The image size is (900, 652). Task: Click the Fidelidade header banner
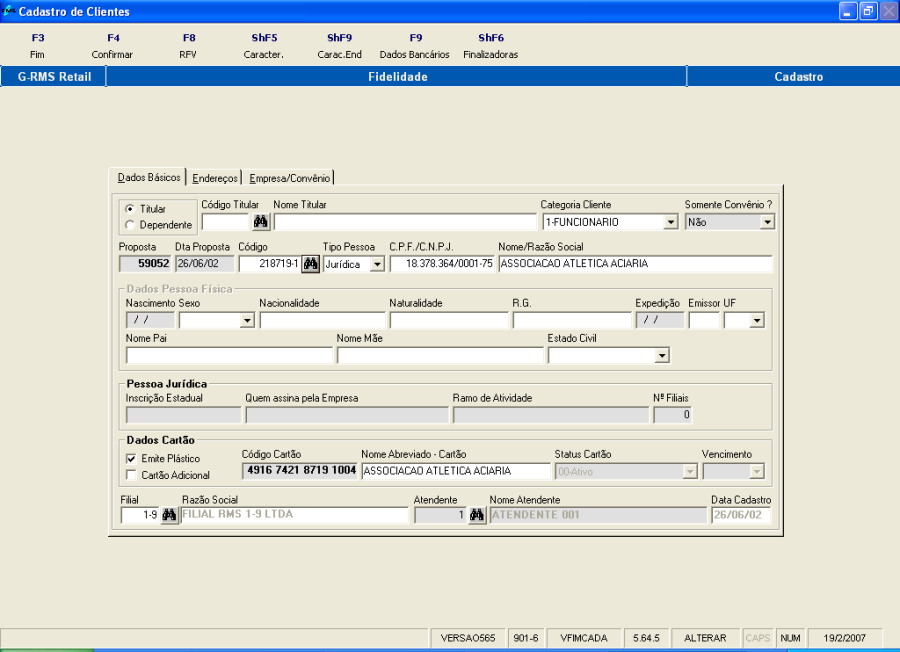[x=397, y=76]
